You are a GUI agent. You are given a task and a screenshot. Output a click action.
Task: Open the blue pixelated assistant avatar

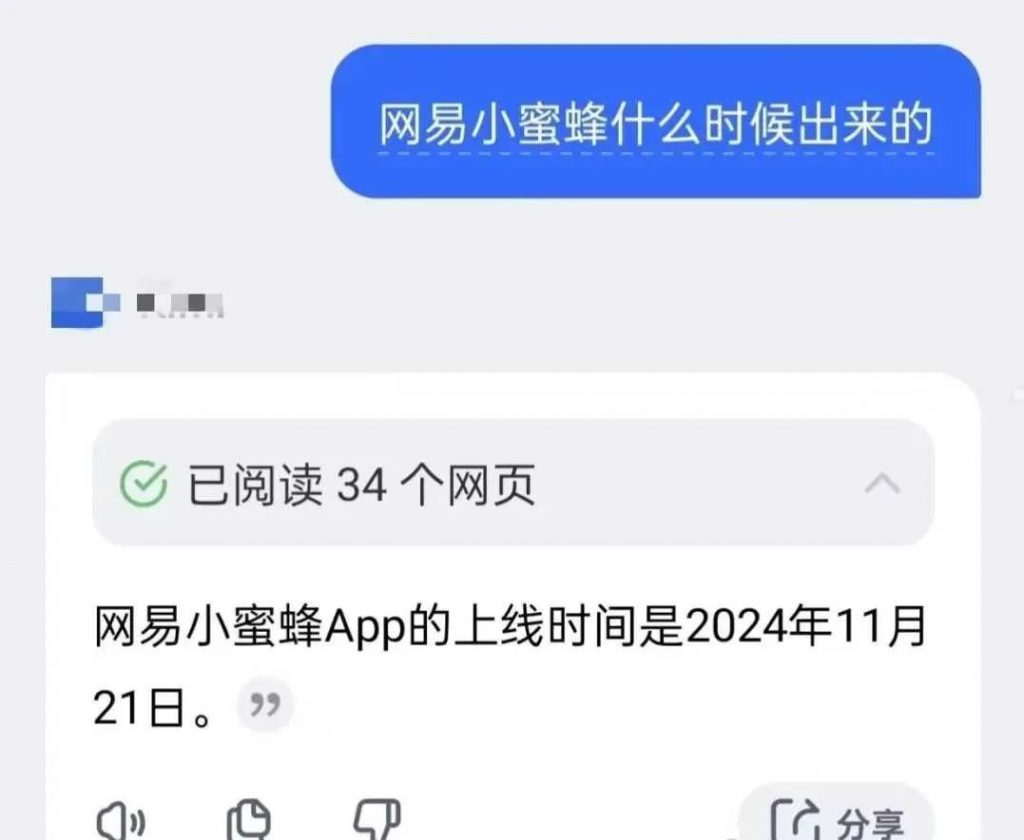coord(85,302)
